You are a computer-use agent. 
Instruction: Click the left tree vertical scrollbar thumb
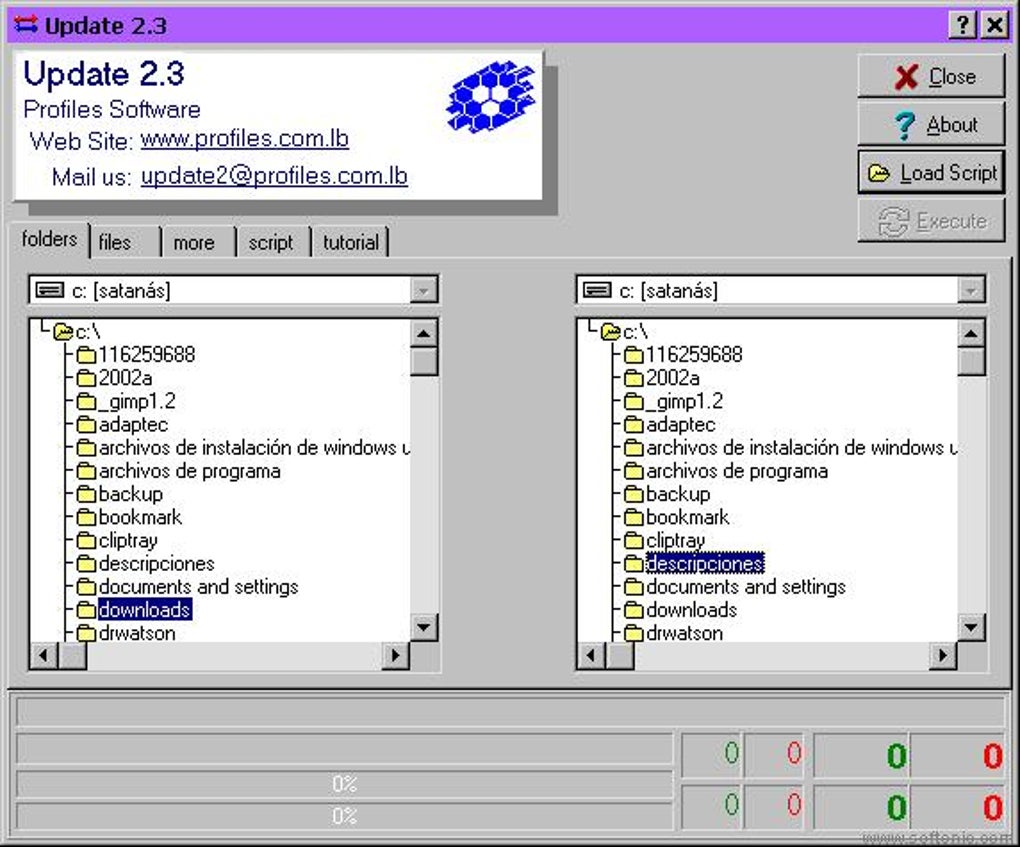(x=423, y=362)
